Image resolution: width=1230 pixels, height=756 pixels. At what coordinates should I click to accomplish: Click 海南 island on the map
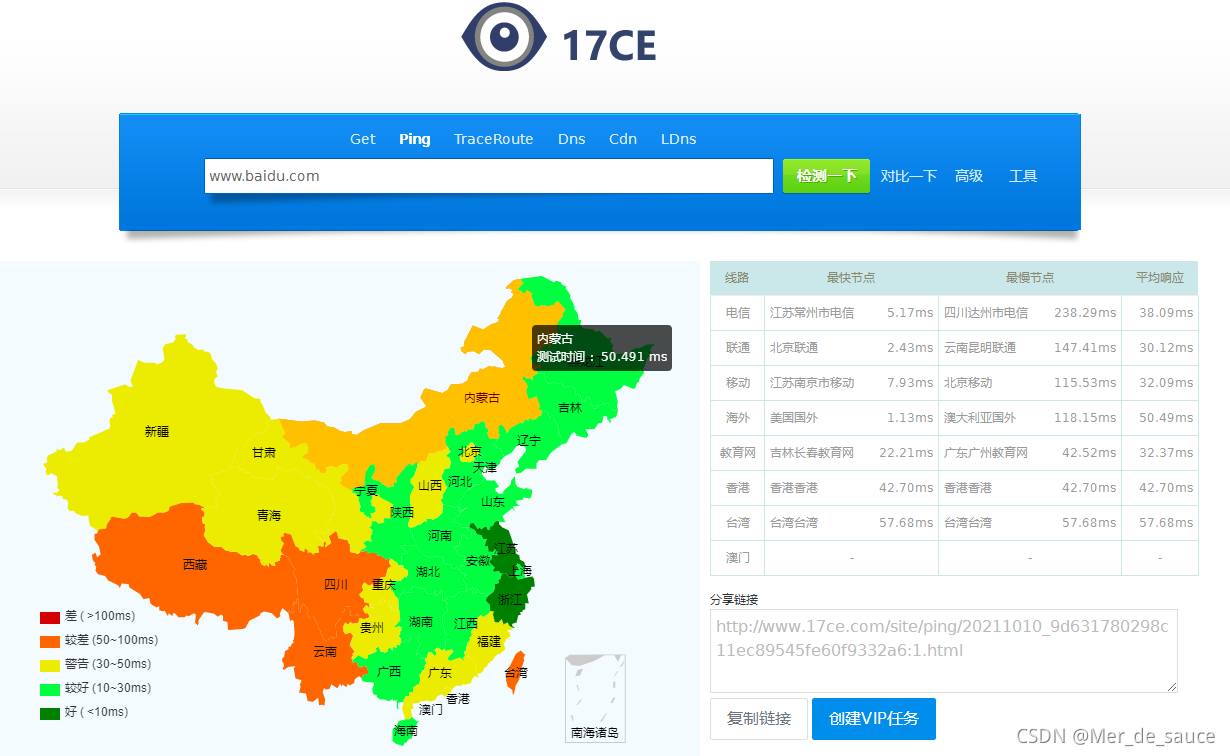pos(405,731)
